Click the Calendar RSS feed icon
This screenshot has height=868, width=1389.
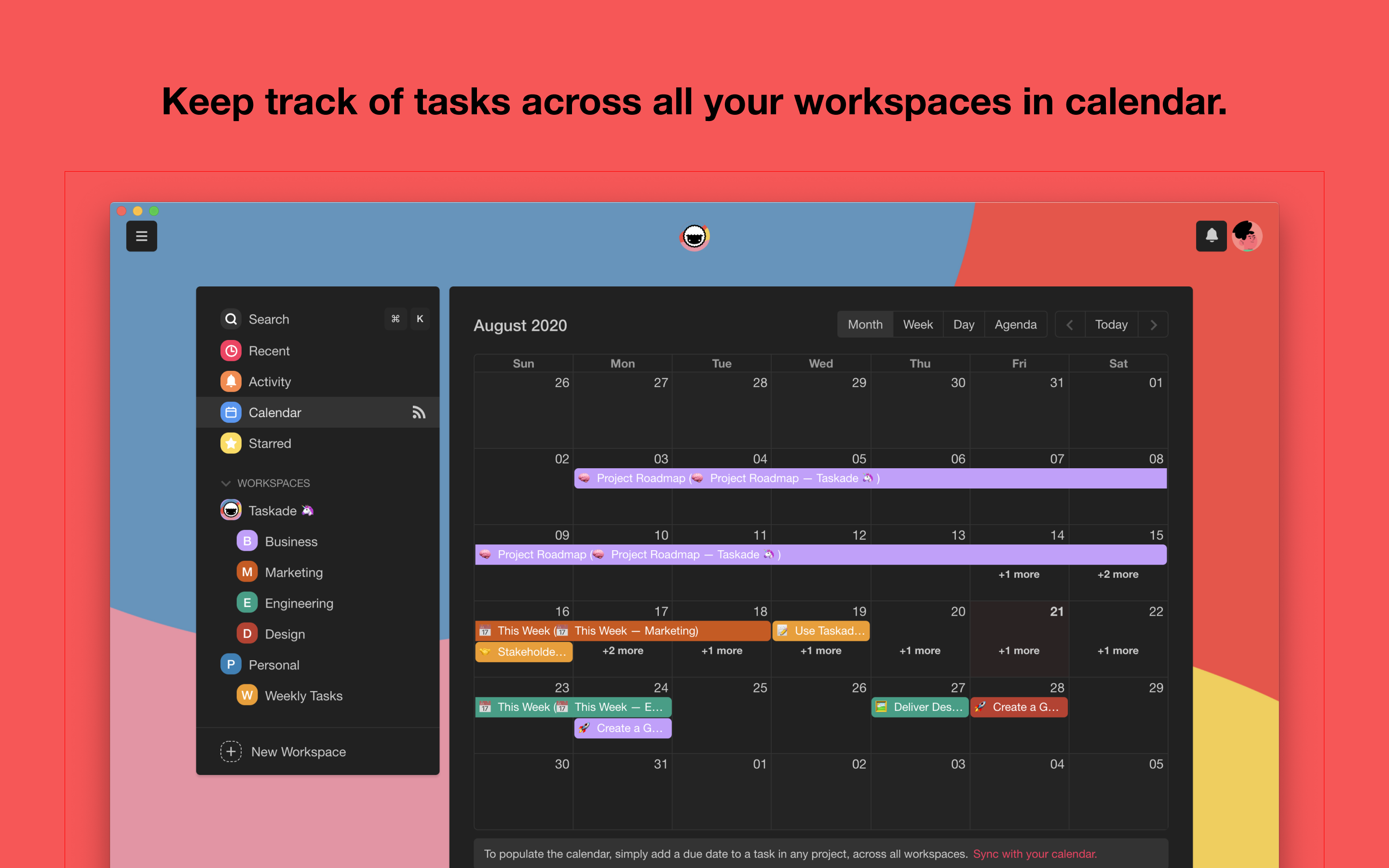(x=419, y=412)
